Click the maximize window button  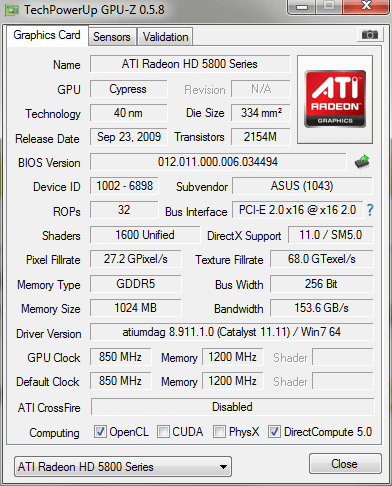click(x=329, y=6)
